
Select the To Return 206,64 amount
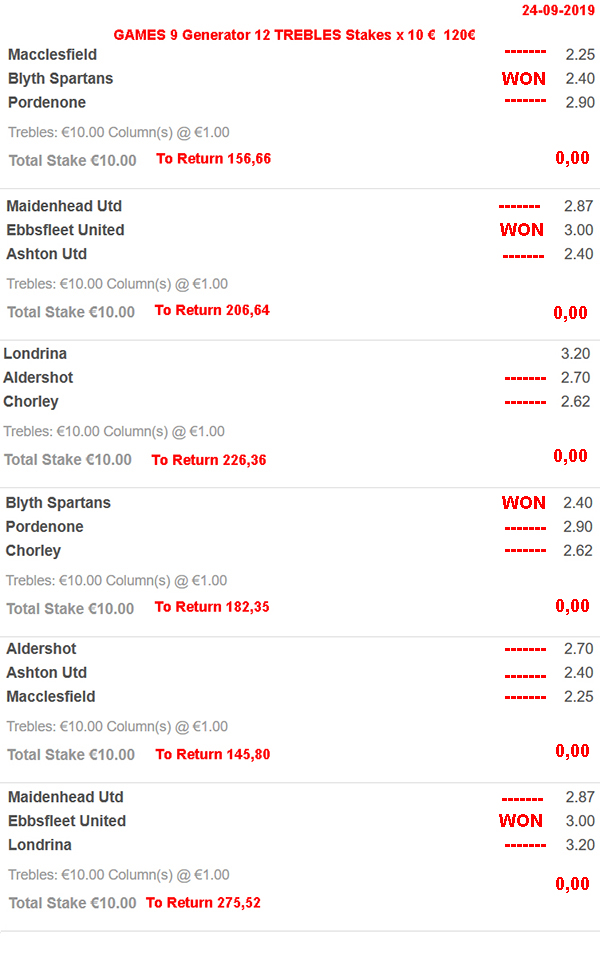click(x=212, y=310)
